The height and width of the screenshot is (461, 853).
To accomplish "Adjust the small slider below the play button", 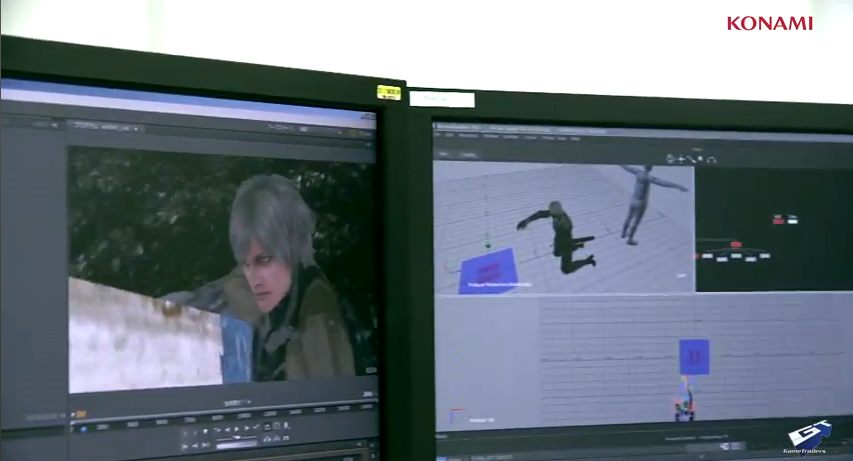I will point(237,438).
